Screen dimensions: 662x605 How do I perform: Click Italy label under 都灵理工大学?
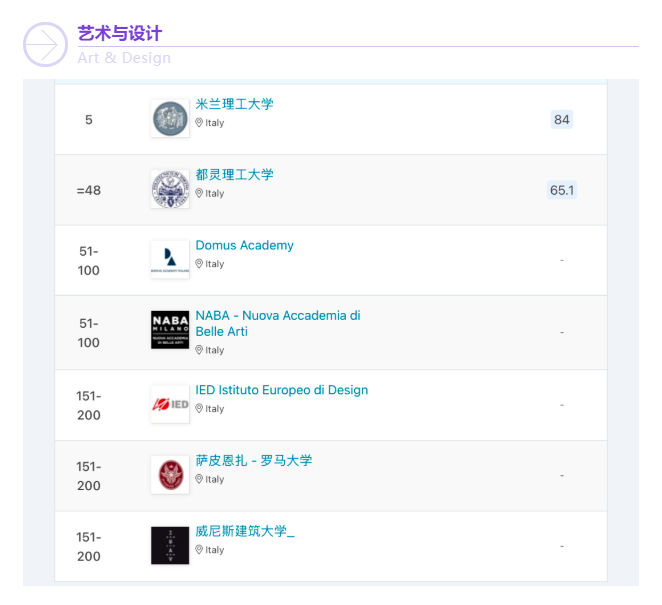pyautogui.click(x=214, y=193)
